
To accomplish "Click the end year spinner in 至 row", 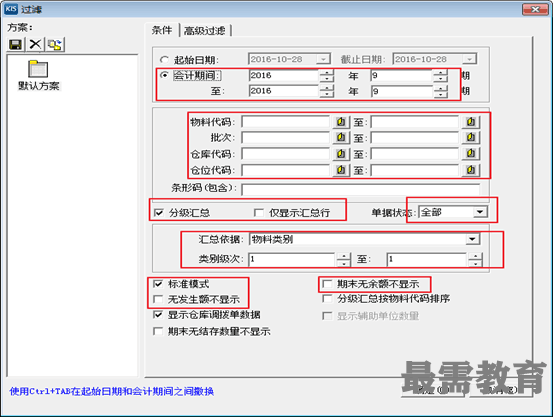I will [x=327, y=91].
